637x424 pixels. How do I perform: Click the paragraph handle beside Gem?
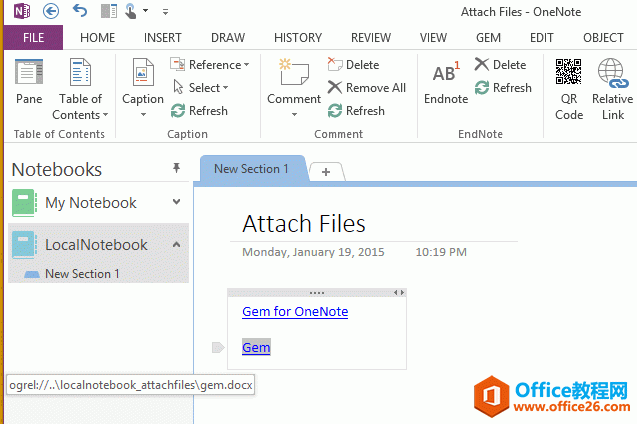(x=218, y=348)
